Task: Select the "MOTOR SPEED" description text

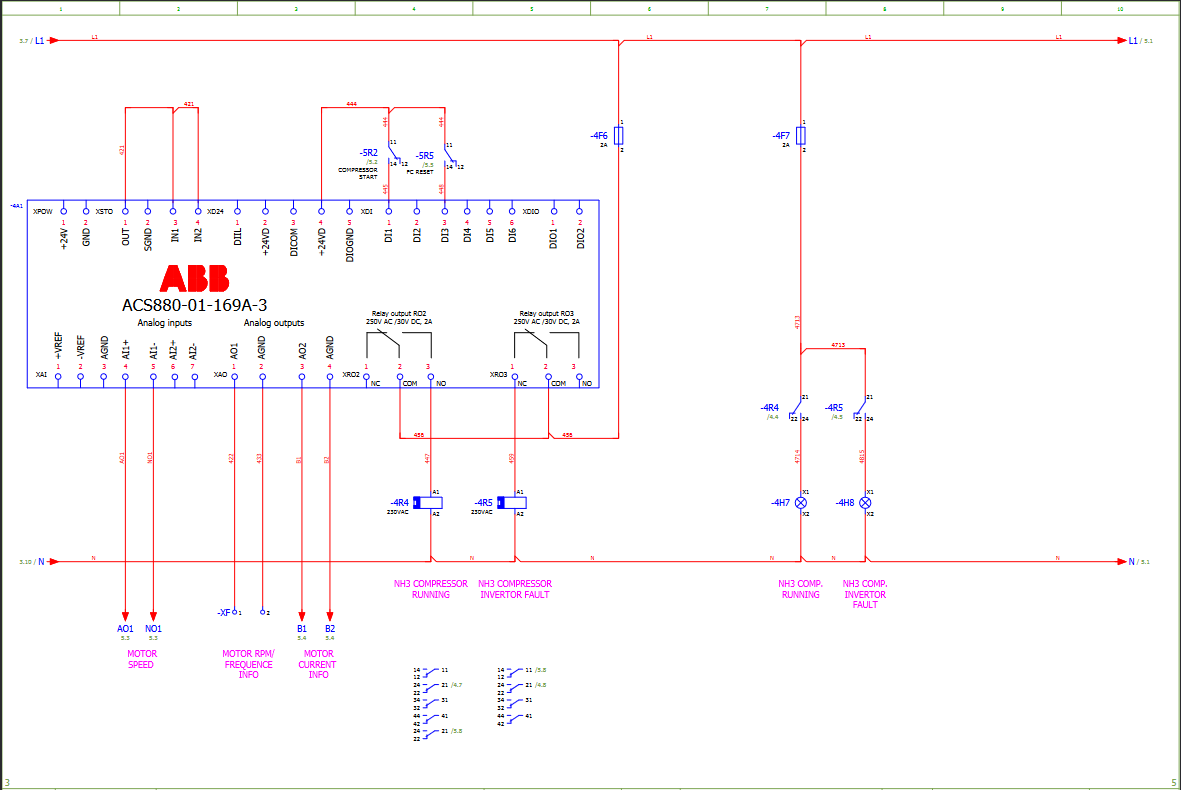Action: point(142,659)
